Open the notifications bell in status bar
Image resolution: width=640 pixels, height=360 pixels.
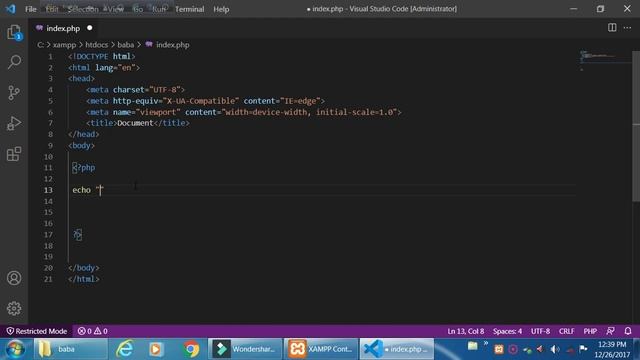[628, 331]
